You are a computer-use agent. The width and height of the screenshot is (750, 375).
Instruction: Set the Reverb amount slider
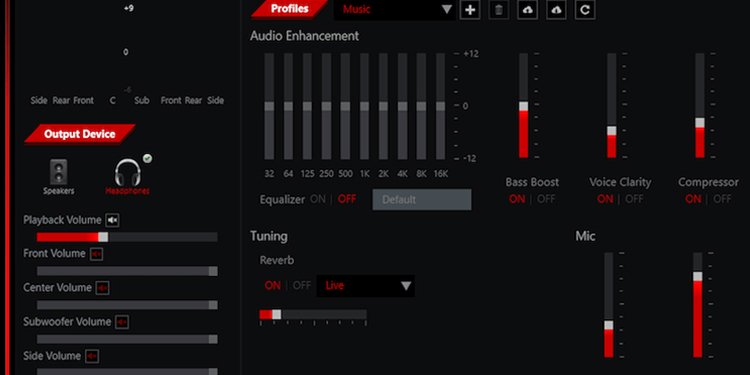click(x=313, y=315)
